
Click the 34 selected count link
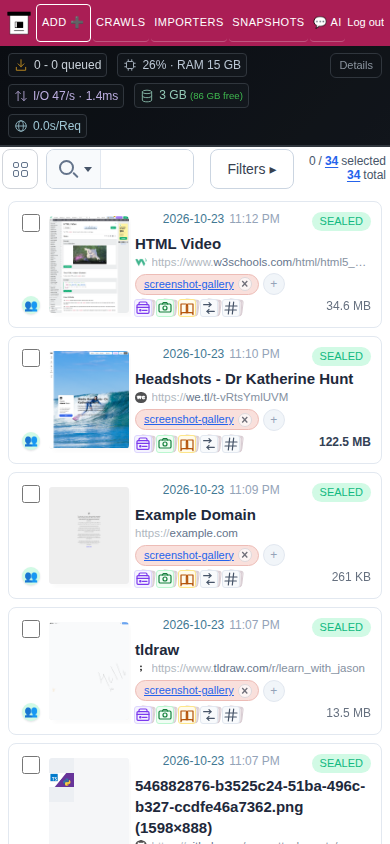(x=331, y=161)
